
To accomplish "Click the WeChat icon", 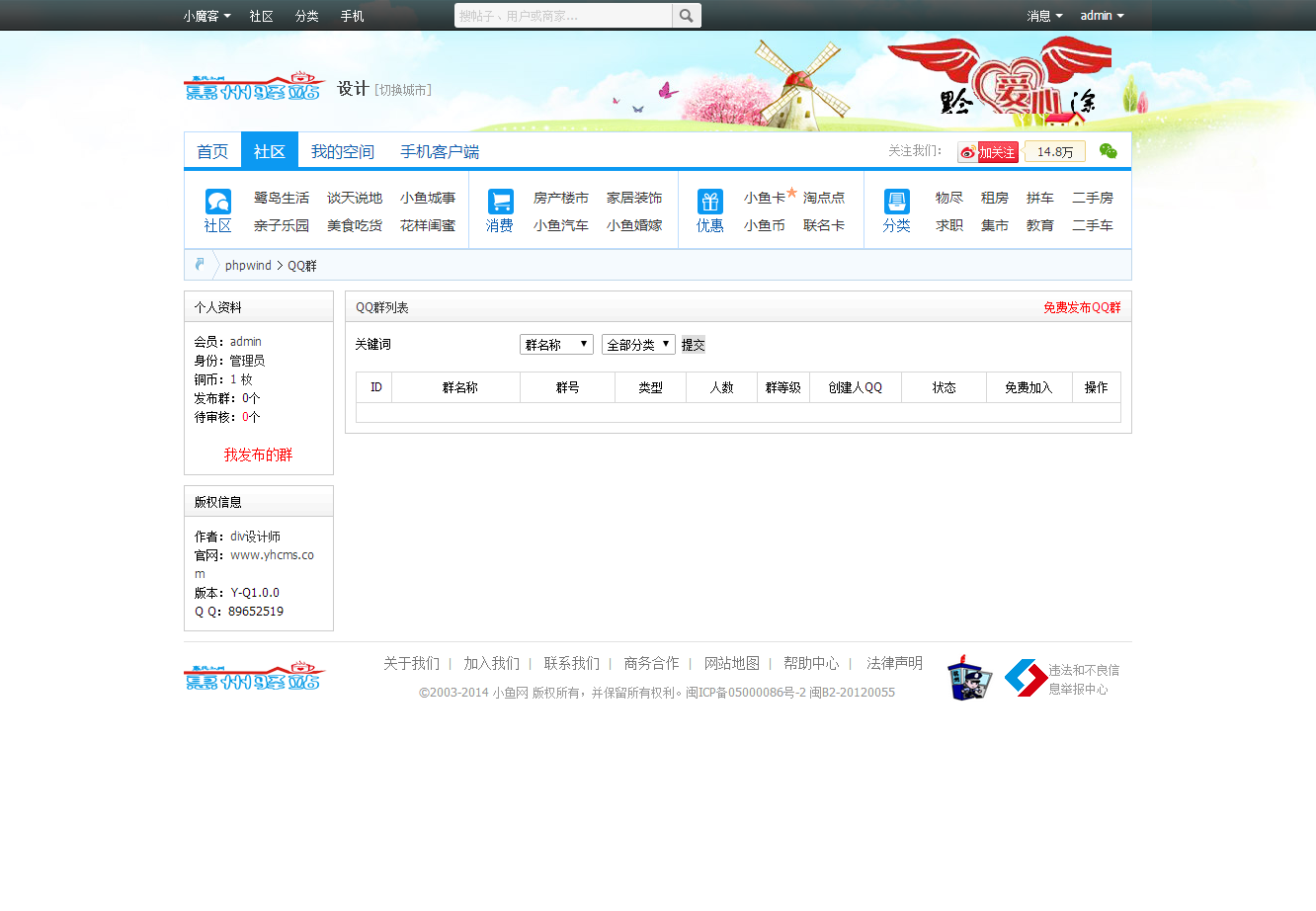I will coord(1109,151).
